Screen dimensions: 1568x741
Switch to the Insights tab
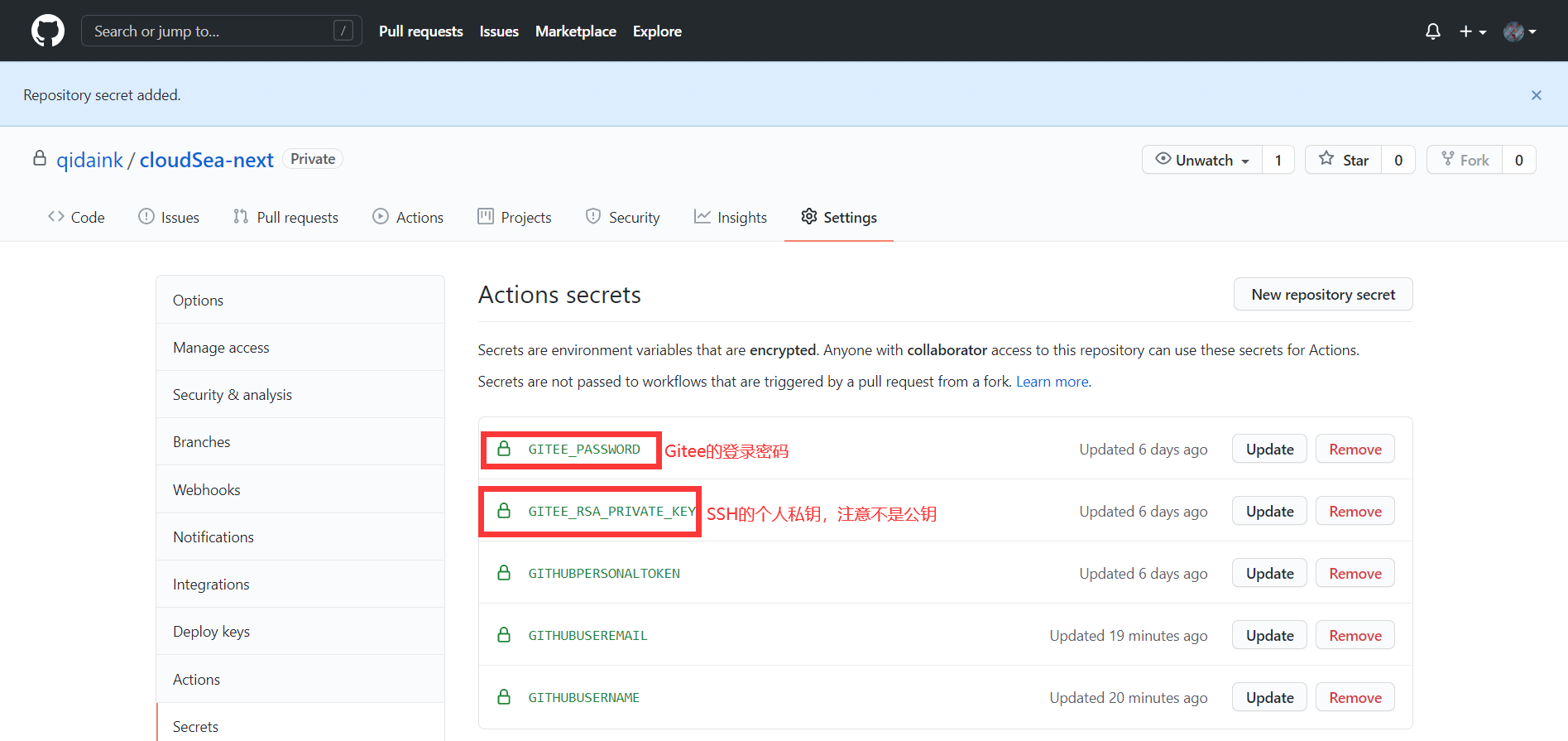pos(731,217)
